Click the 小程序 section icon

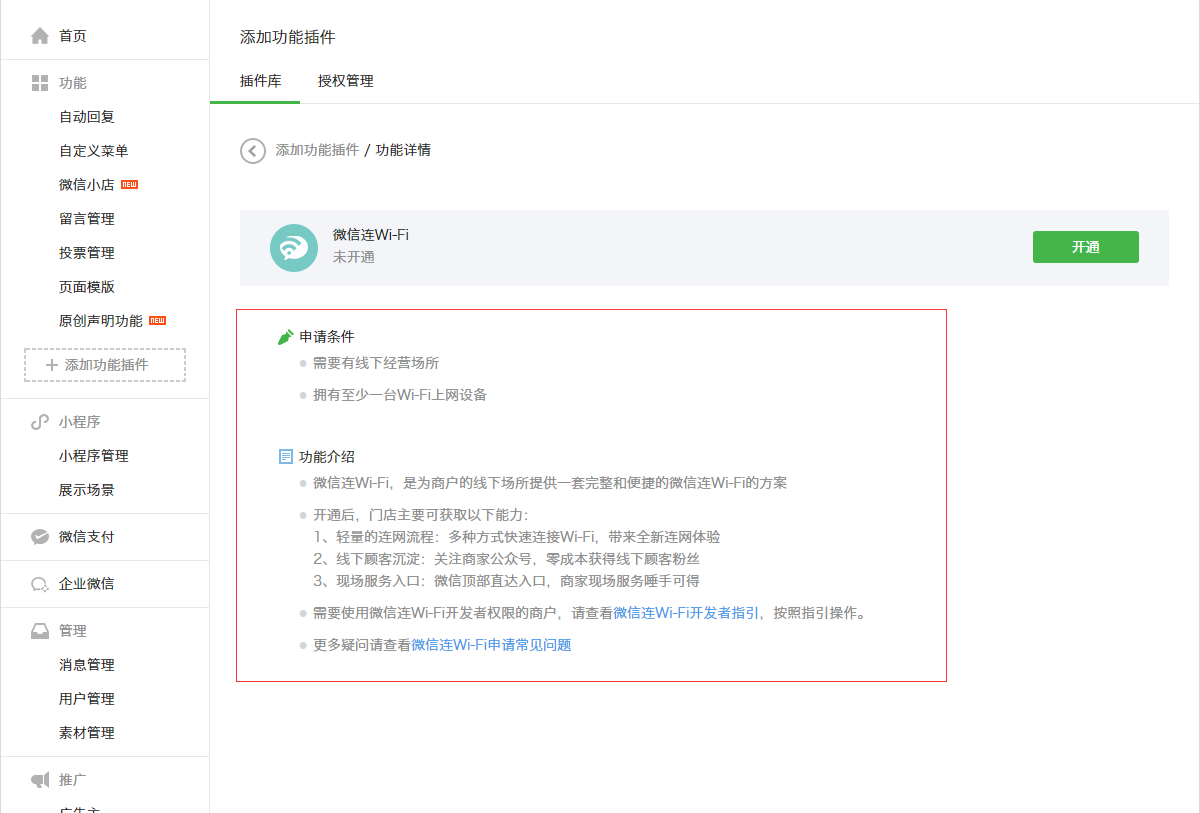point(40,422)
